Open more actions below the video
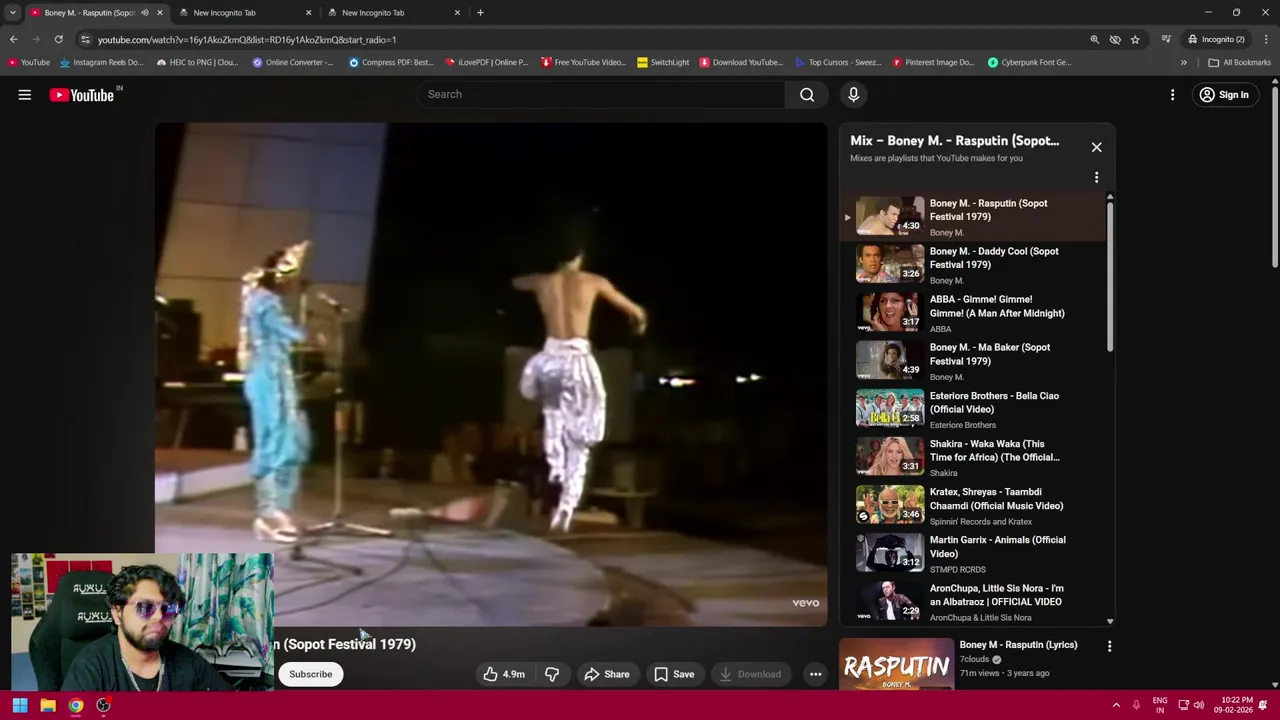 point(815,674)
